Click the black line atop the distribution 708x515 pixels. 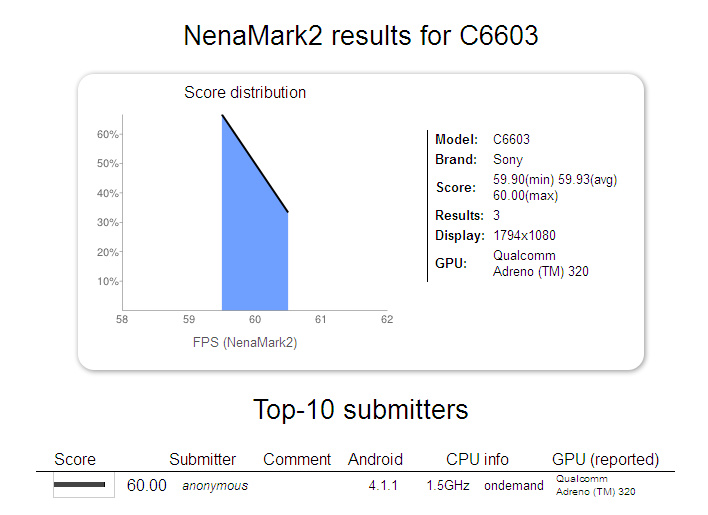(x=255, y=163)
